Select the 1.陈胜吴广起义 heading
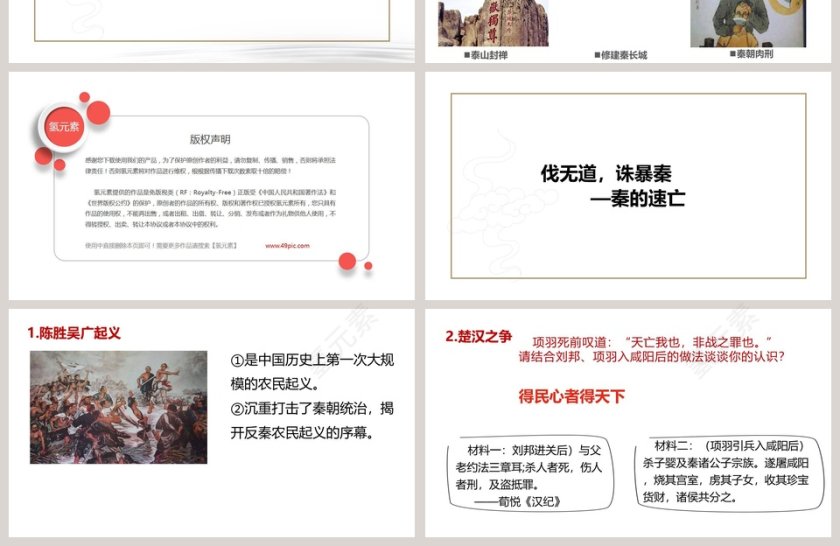 pyautogui.click(x=74, y=333)
